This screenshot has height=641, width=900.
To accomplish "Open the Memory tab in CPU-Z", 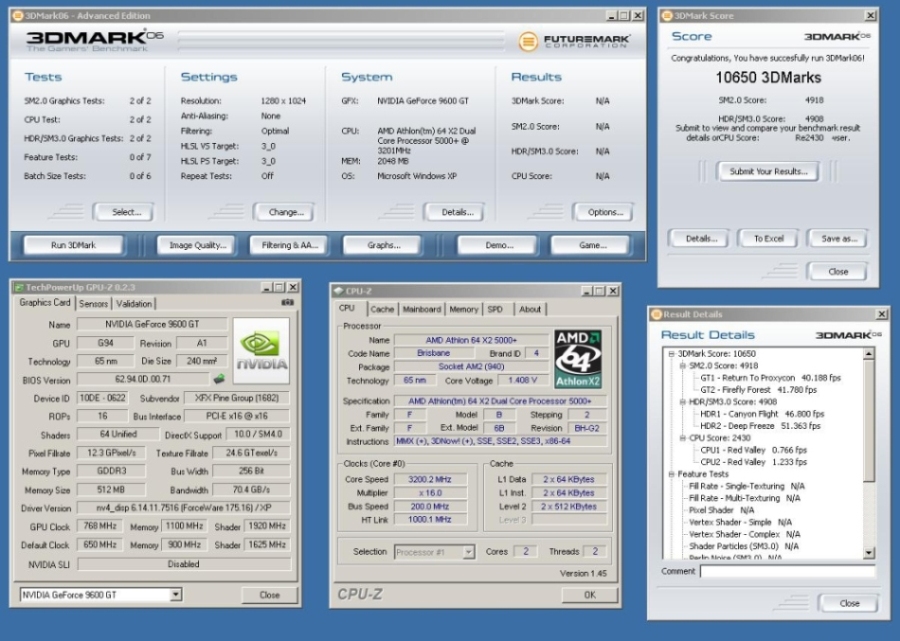I will (464, 309).
